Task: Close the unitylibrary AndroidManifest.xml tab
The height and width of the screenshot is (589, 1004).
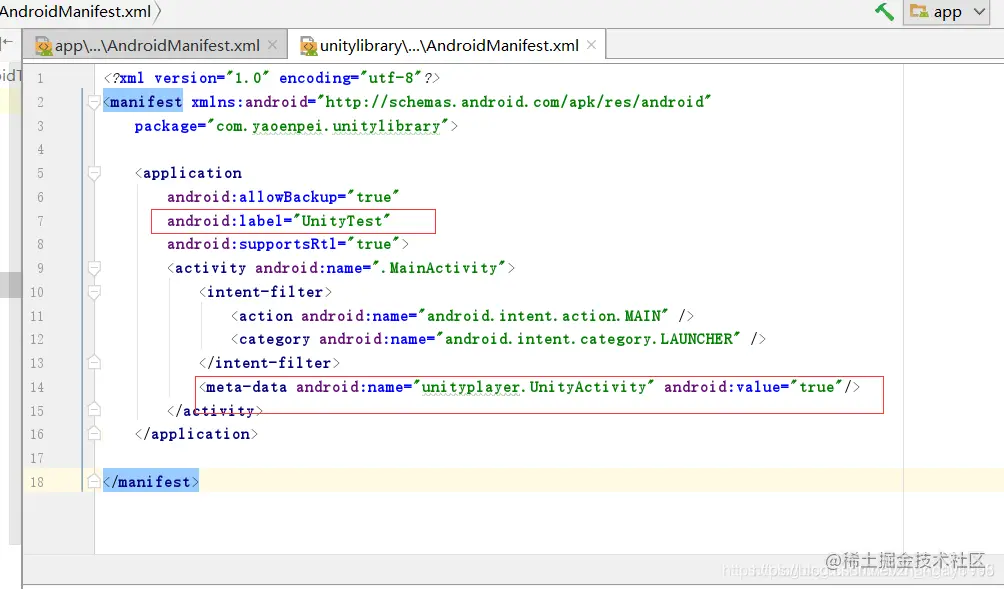Action: (591, 45)
